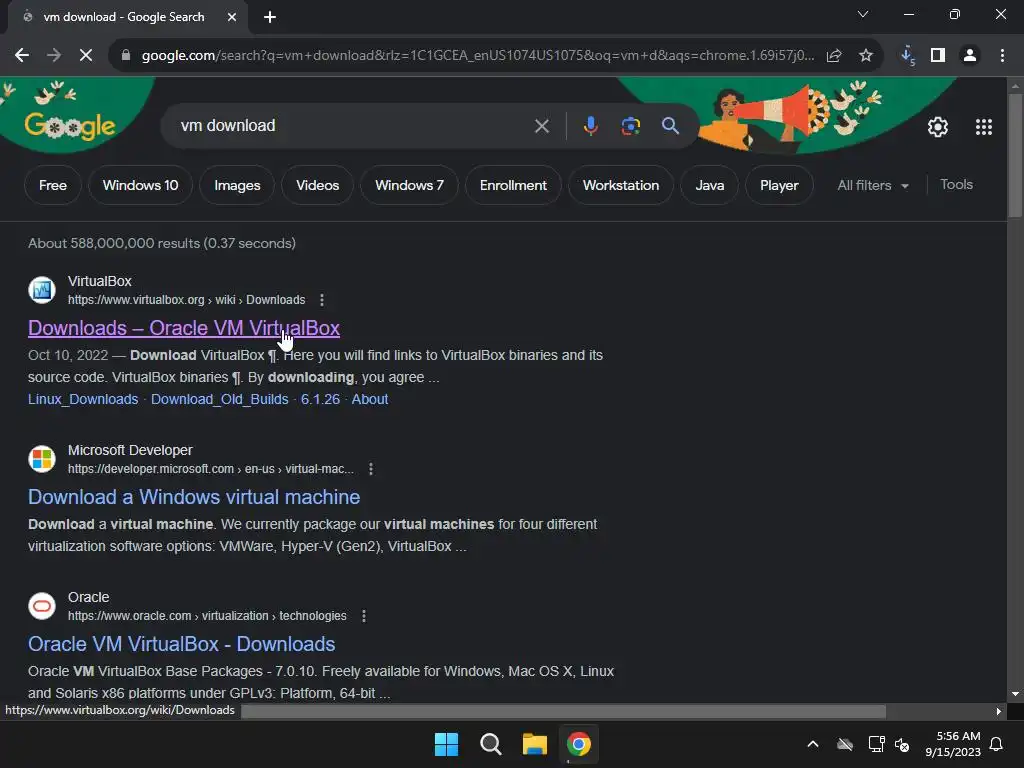The width and height of the screenshot is (1024, 768).
Task: Open the tab search chevron in title bar
Action: 863,14
